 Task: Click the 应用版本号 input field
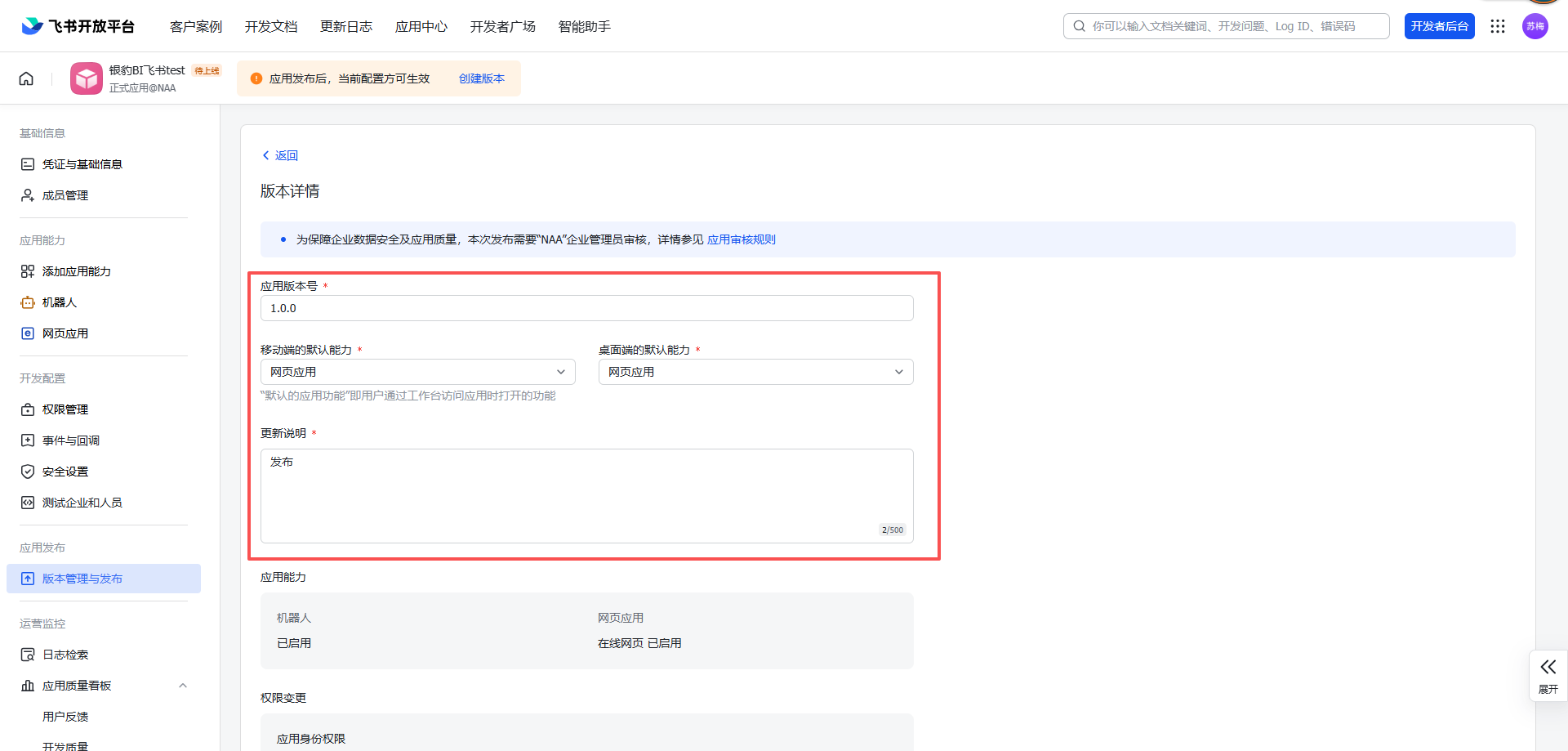click(586, 308)
